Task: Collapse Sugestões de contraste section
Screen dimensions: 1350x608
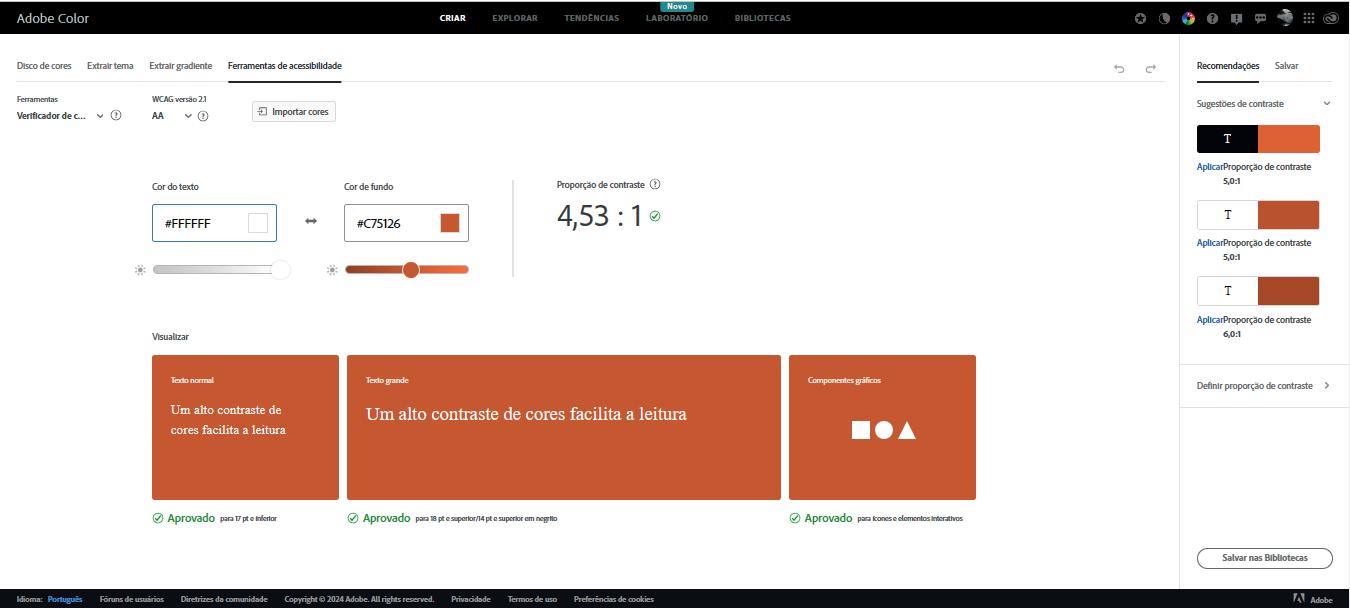Action: pyautogui.click(x=1327, y=103)
